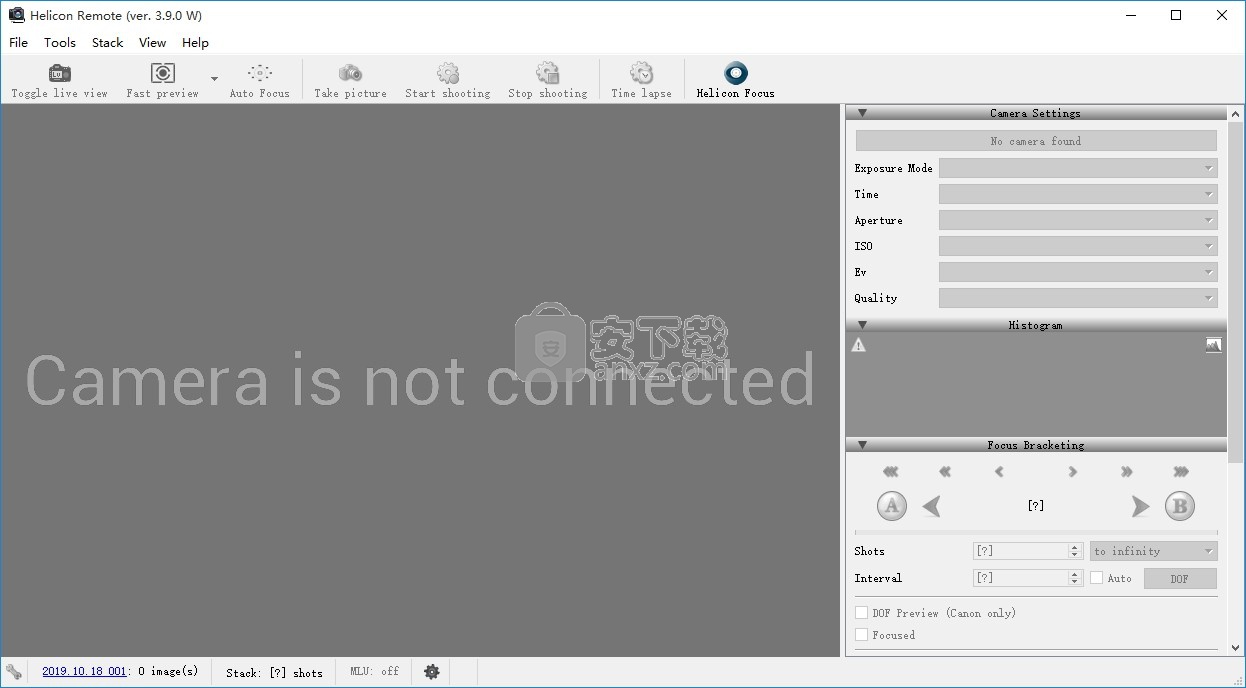The image size is (1246, 688).
Task: Open the View menu
Action: (x=153, y=42)
